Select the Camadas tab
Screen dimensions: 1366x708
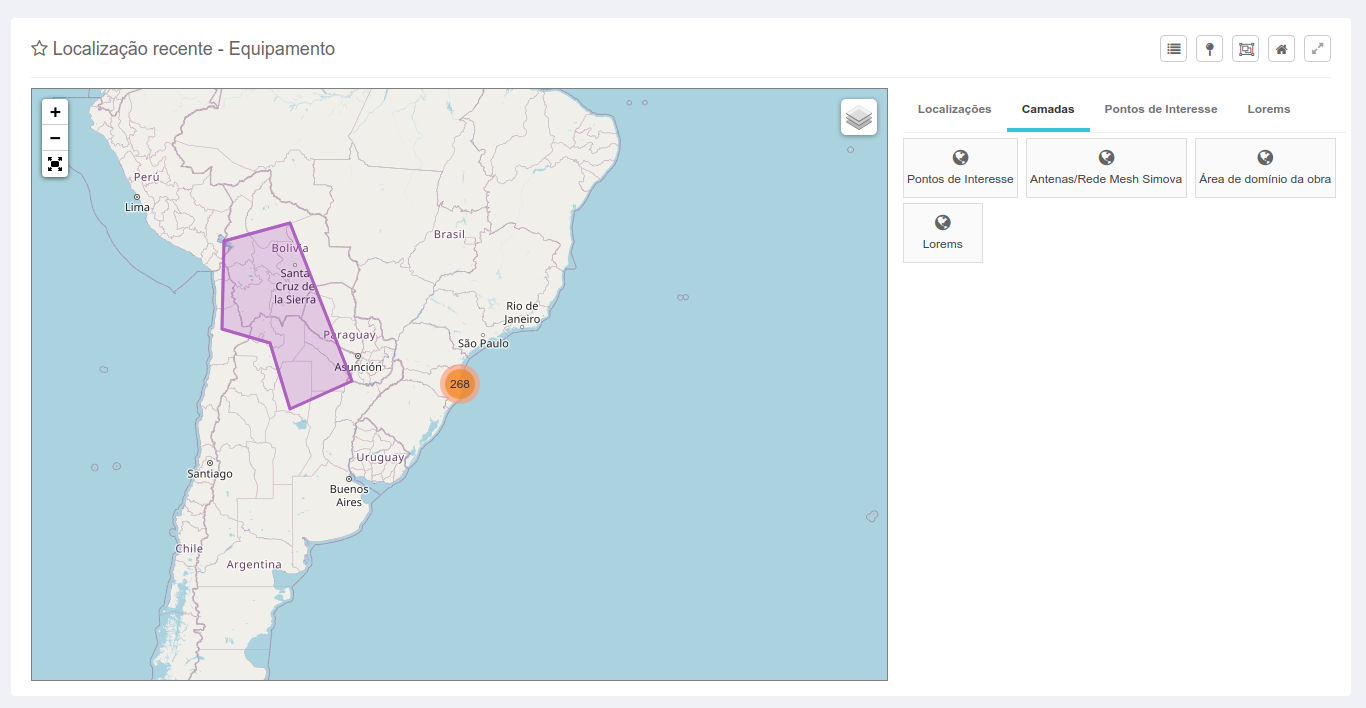(x=1048, y=109)
